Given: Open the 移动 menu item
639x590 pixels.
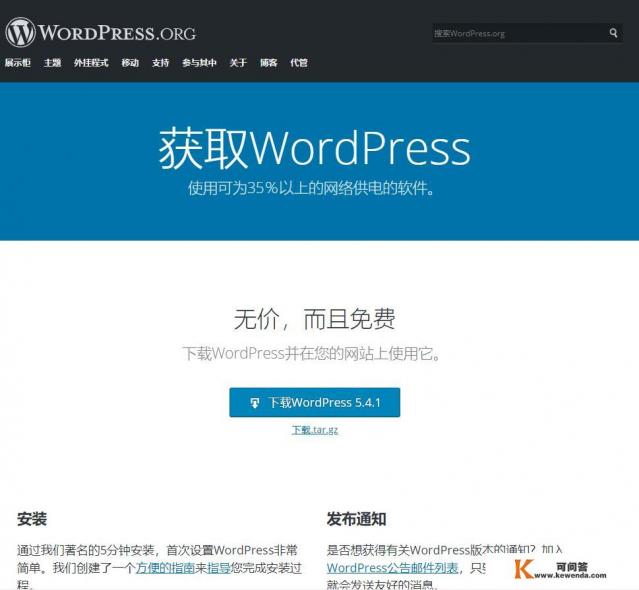Looking at the screenshot, I should tap(130, 63).
